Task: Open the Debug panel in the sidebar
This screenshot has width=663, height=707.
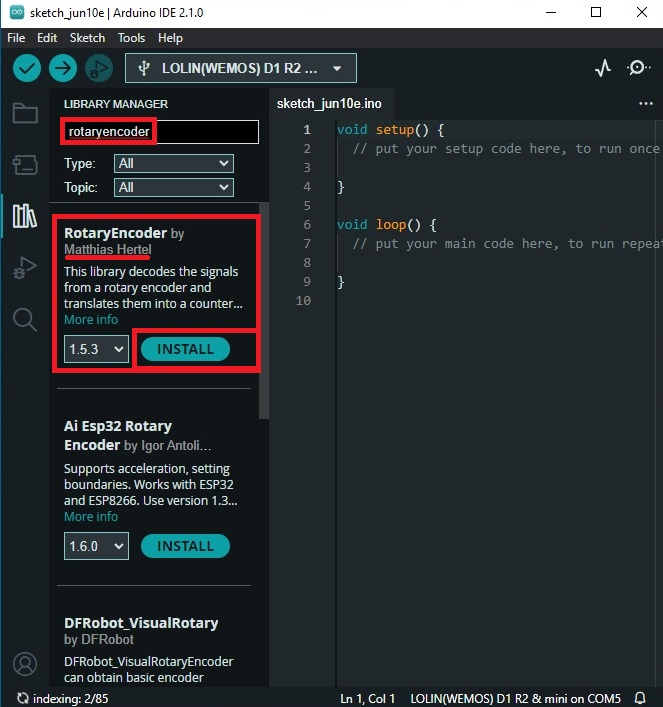Action: (25, 267)
